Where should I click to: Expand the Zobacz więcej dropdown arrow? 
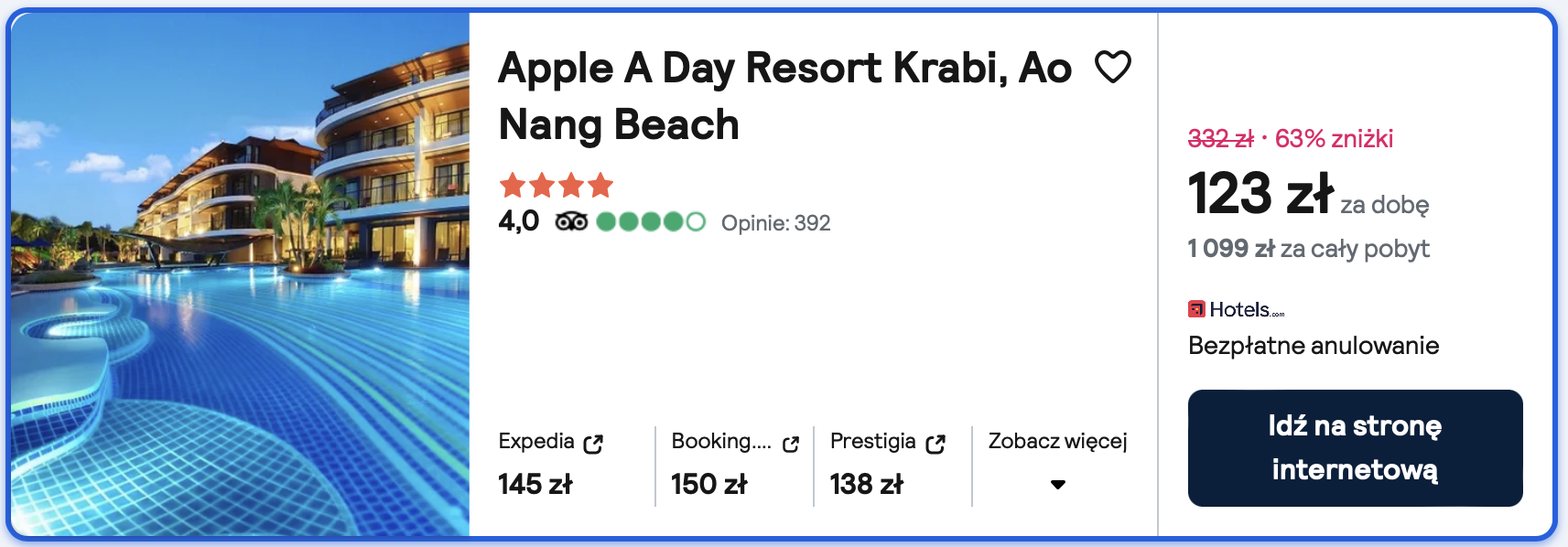click(1058, 484)
